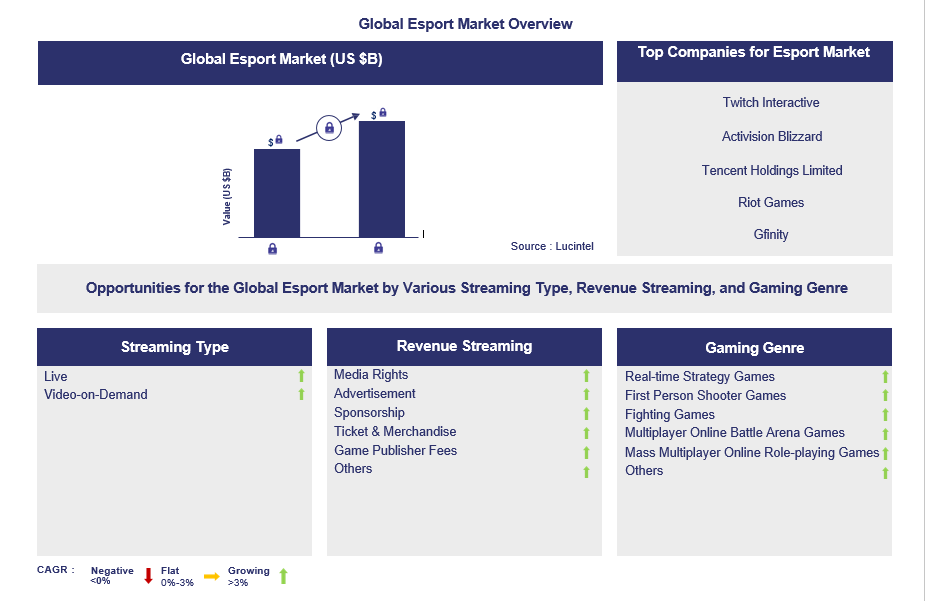Click the lock icon below the left bar
This screenshot has height=601, width=925.
point(273,249)
